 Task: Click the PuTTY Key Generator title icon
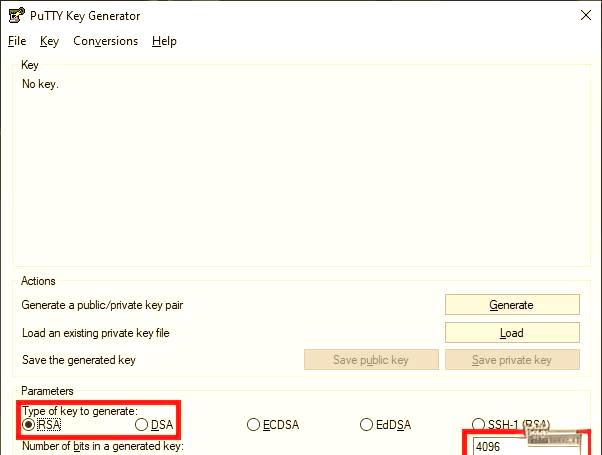click(x=17, y=15)
